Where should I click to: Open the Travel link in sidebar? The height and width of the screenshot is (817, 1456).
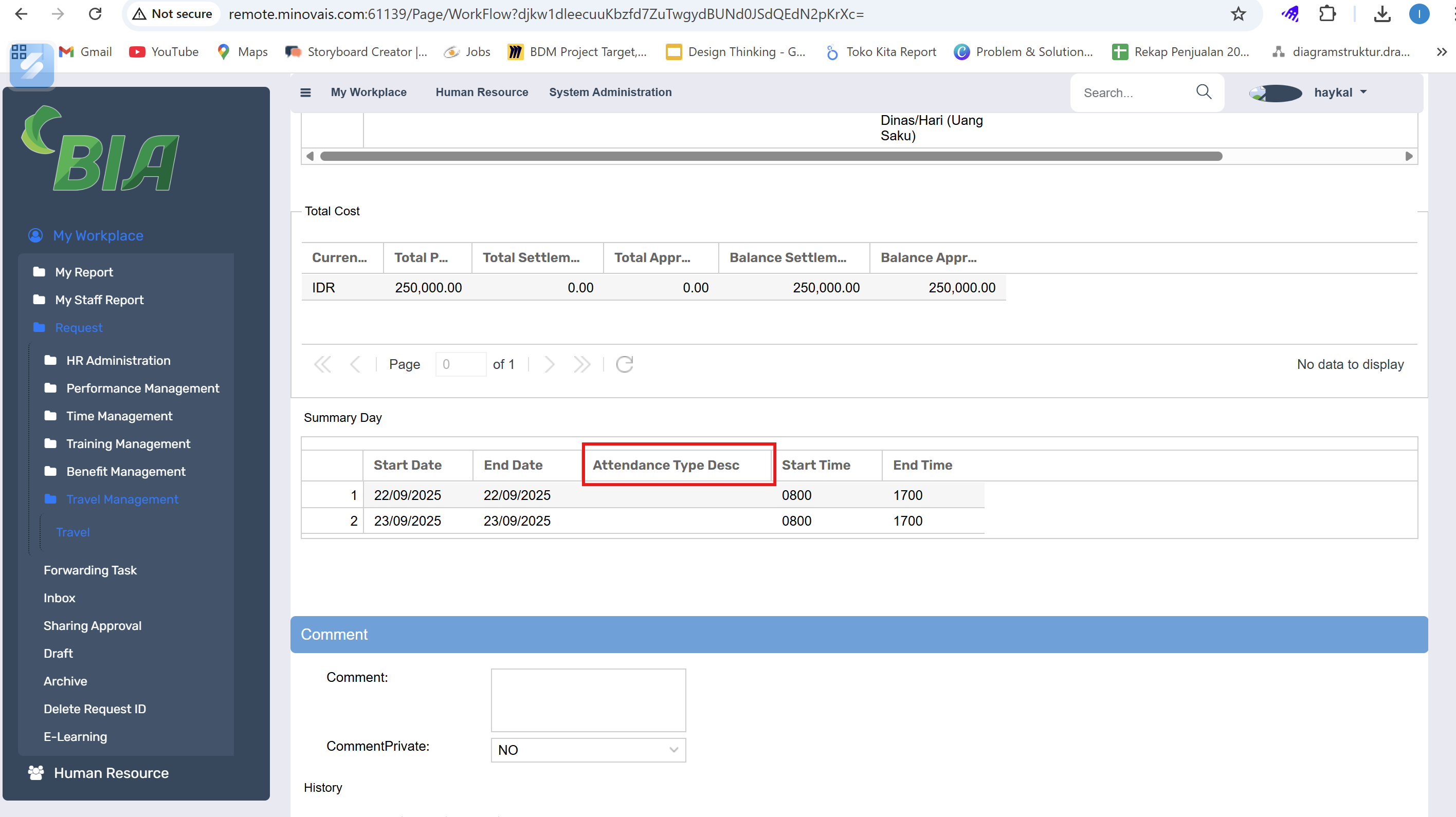[x=72, y=532]
